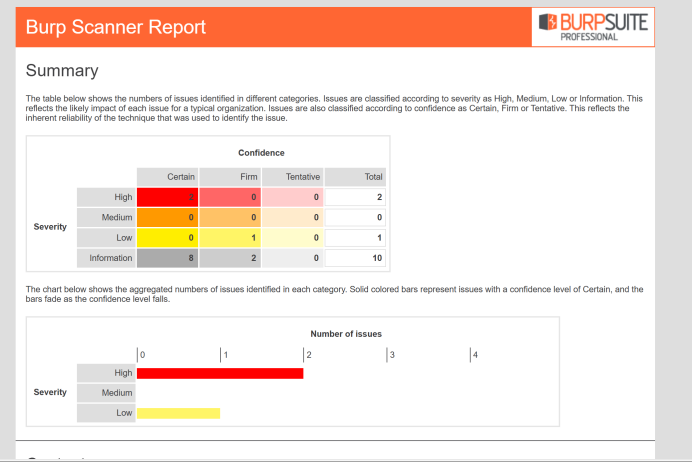Click the High Firm cell
This screenshot has height=462, width=692.
230,197
